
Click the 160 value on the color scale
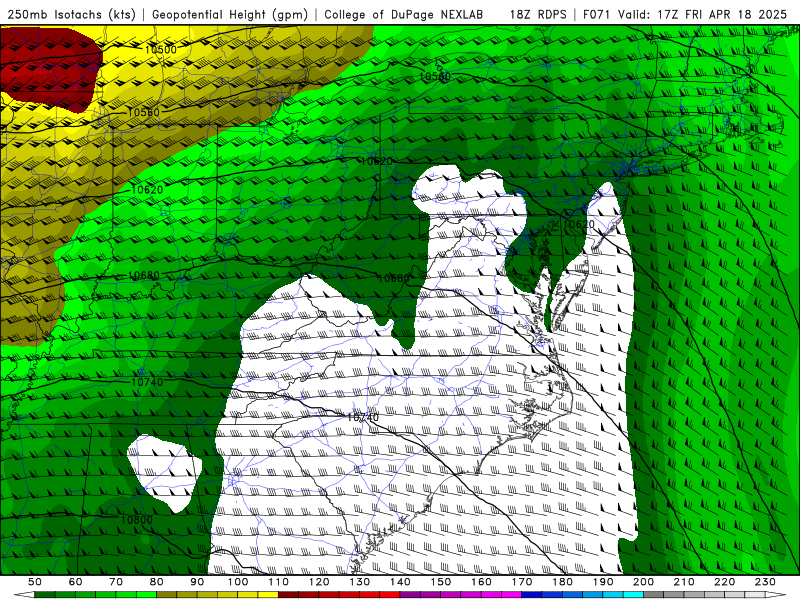tap(482, 582)
